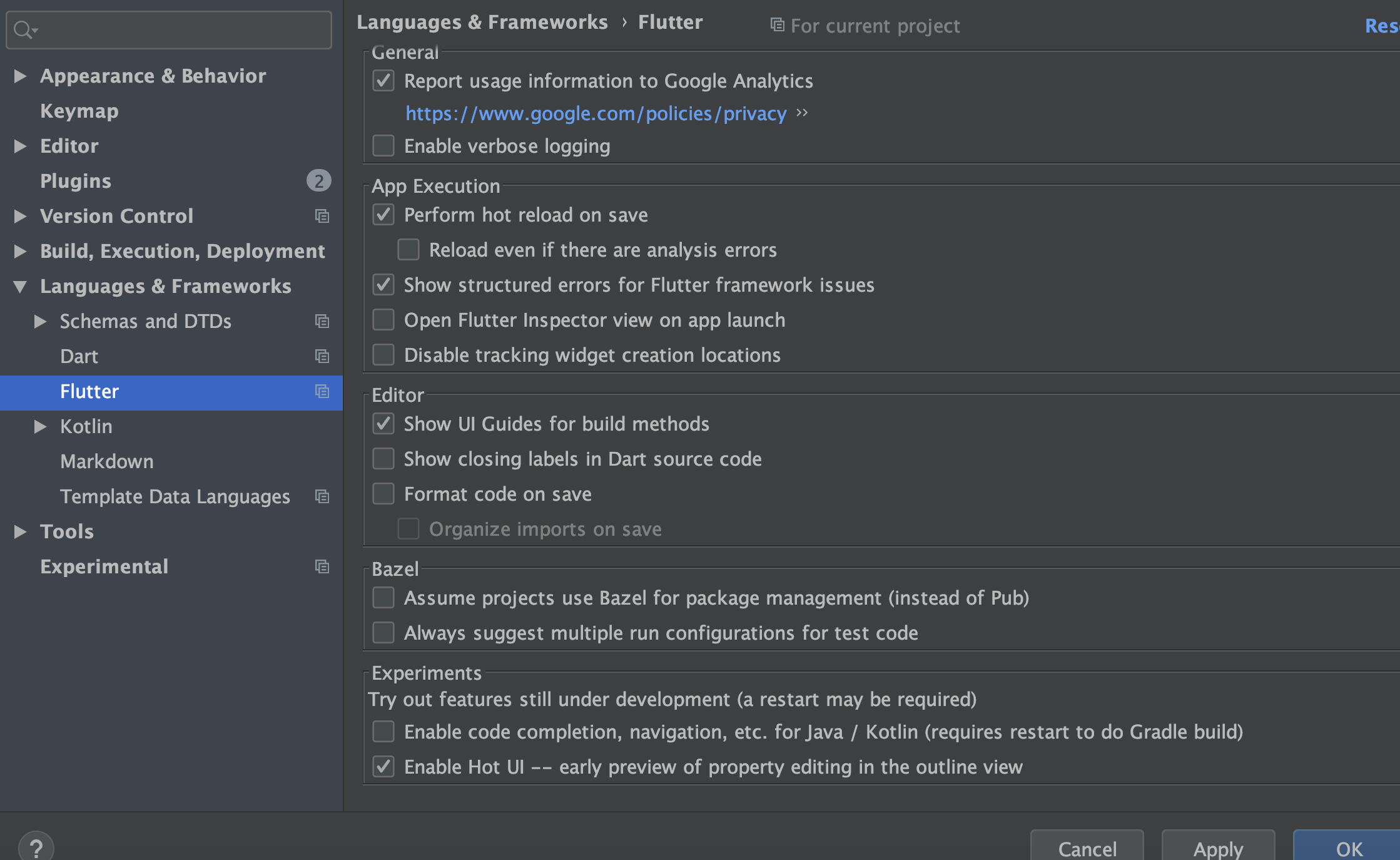1400x860 pixels.
Task: Click the project-level icon beside Version Control
Action: (x=322, y=216)
